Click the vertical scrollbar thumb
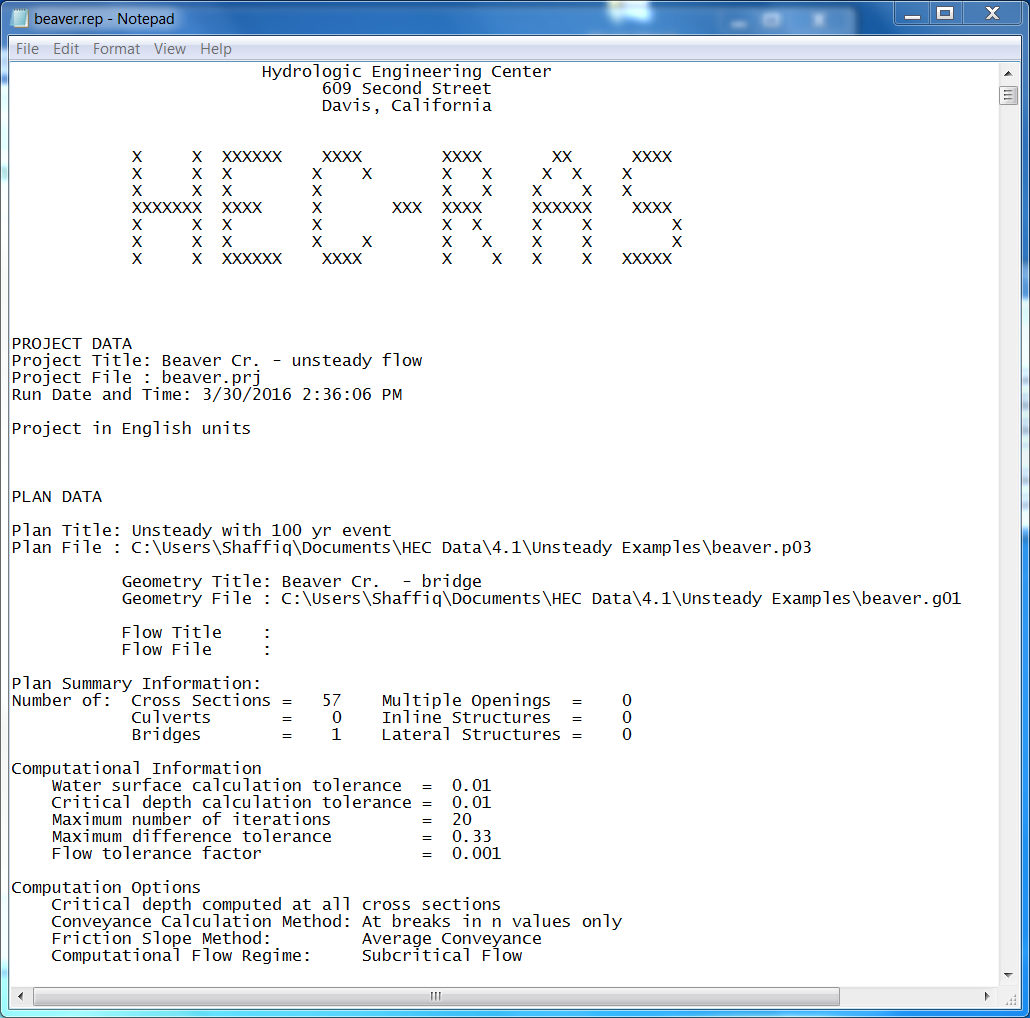Image resolution: width=1030 pixels, height=1018 pixels. pyautogui.click(x=1008, y=96)
